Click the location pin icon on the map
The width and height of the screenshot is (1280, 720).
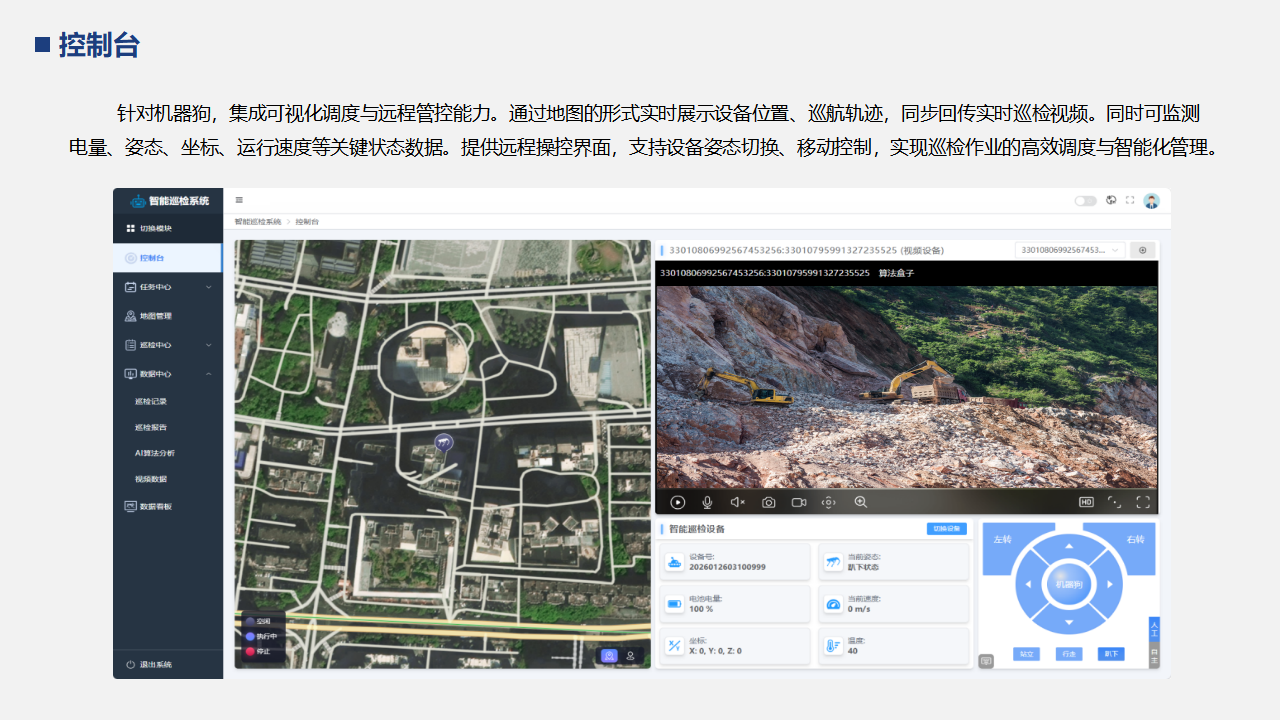tap(631, 656)
